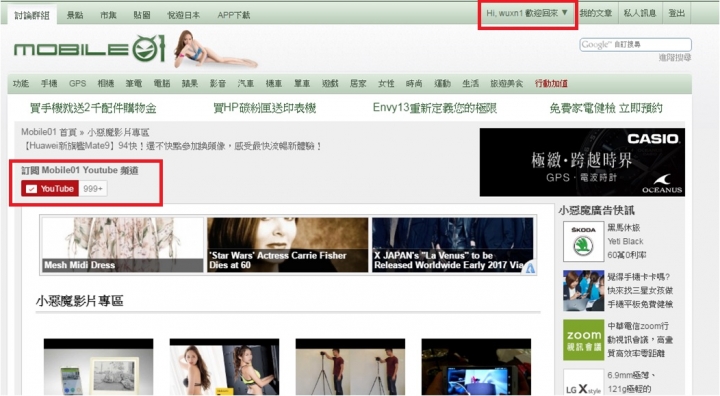The width and height of the screenshot is (720, 396).
Task: Select 手機 category
Action: [49, 84]
